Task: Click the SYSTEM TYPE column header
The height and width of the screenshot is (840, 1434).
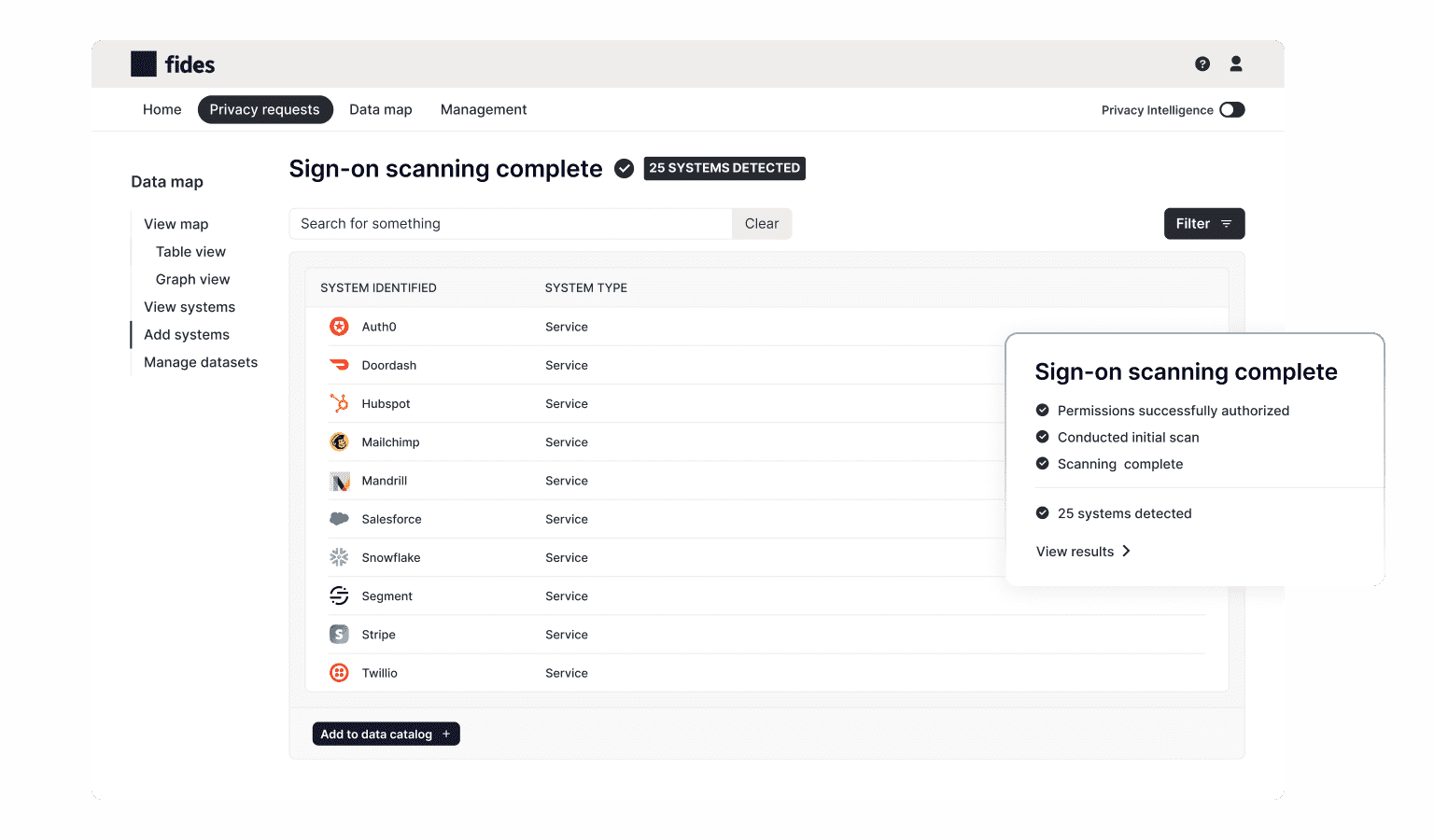Action: (586, 288)
